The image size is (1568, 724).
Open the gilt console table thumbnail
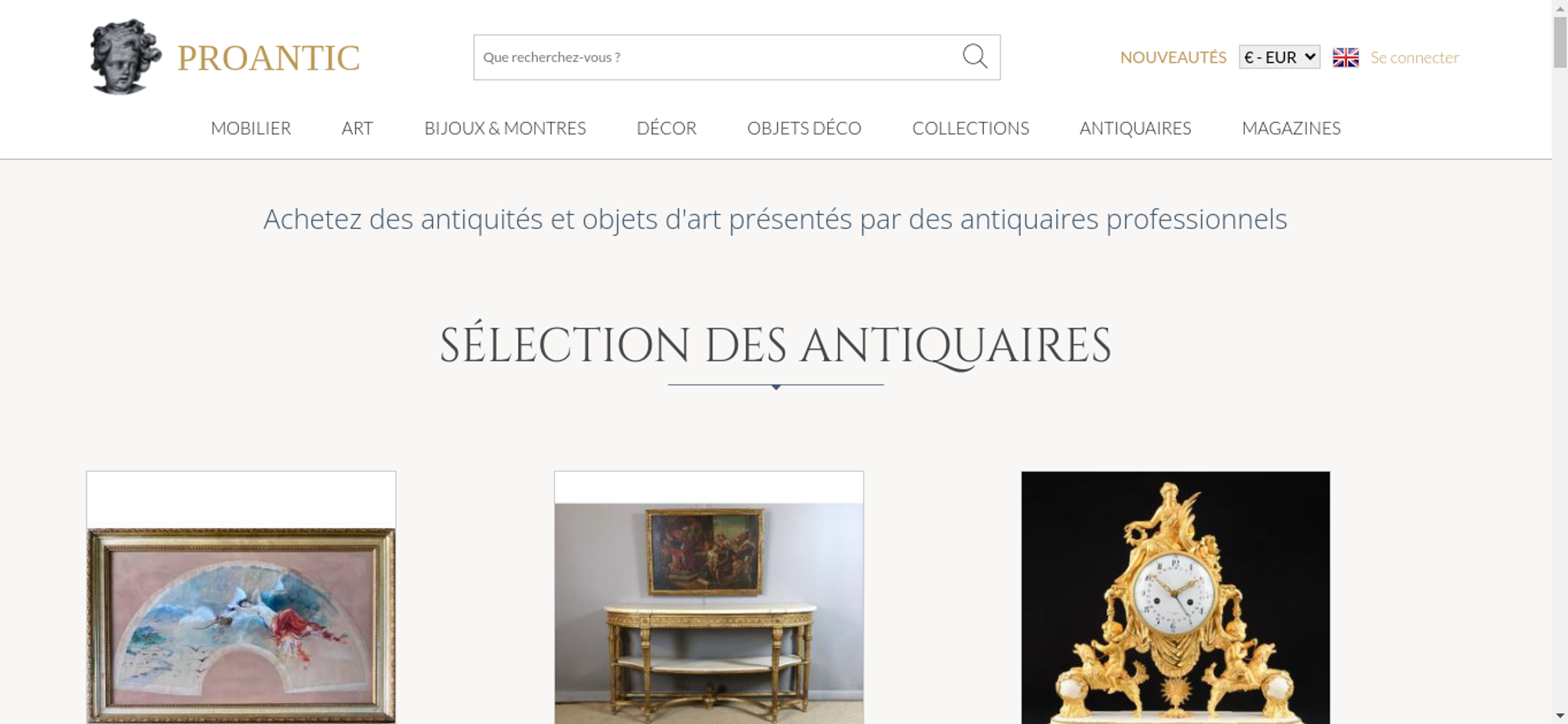709,598
